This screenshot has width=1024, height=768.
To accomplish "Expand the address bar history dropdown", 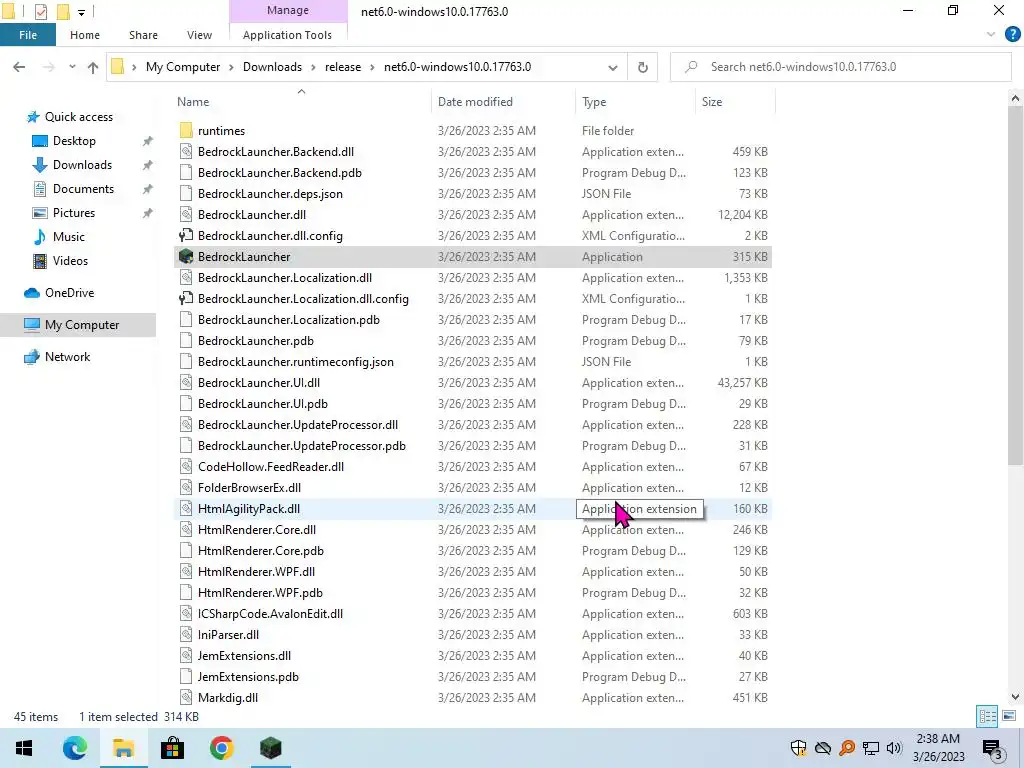I will tap(613, 67).
